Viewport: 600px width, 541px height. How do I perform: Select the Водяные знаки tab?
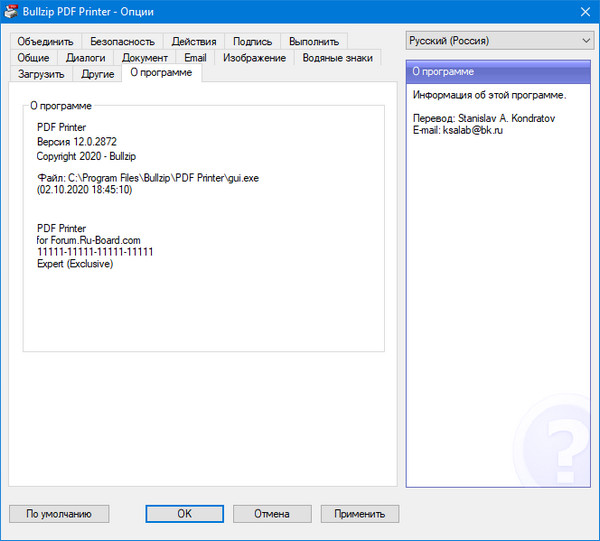click(x=337, y=58)
